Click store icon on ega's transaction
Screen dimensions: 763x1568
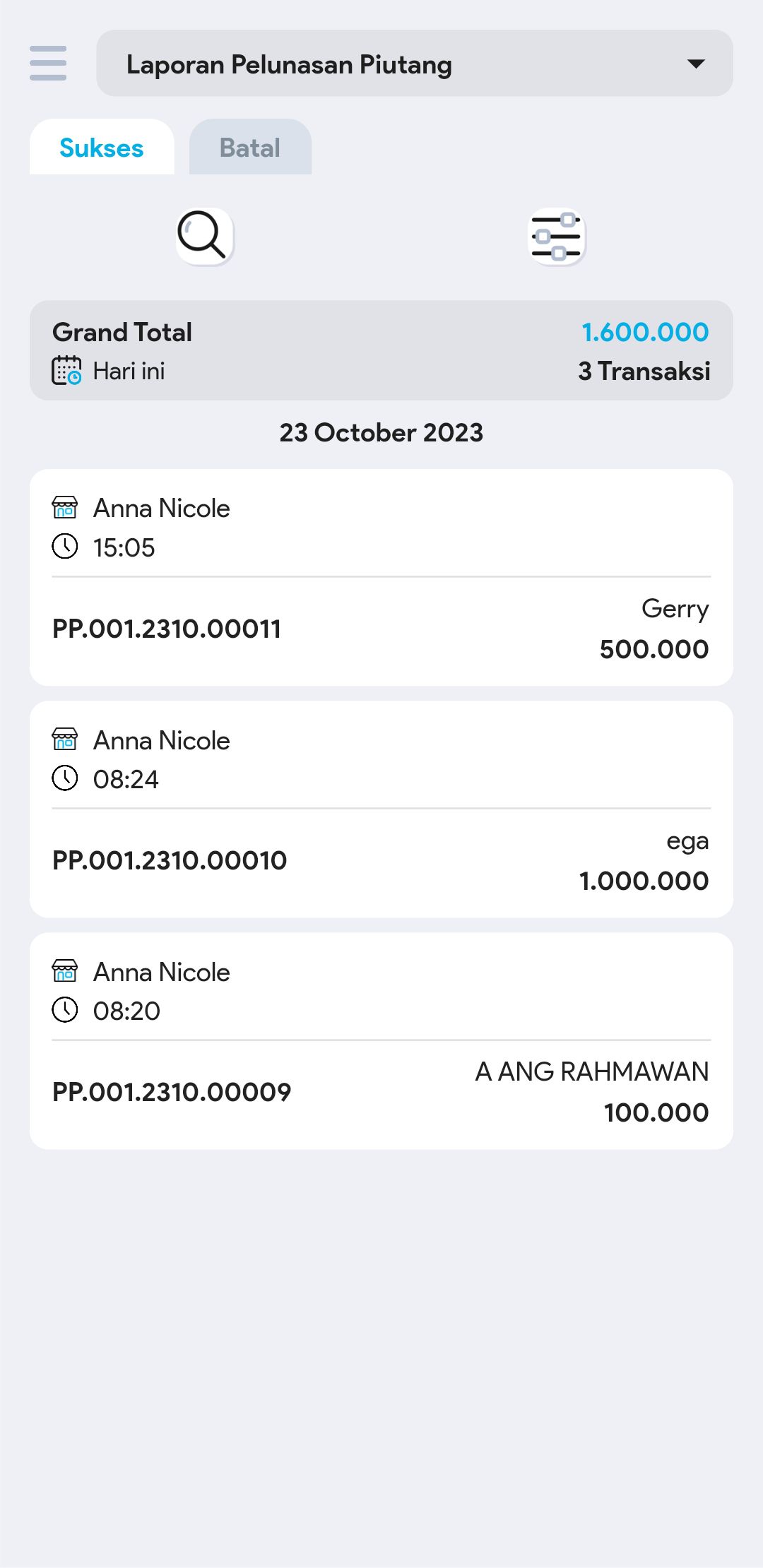[65, 740]
